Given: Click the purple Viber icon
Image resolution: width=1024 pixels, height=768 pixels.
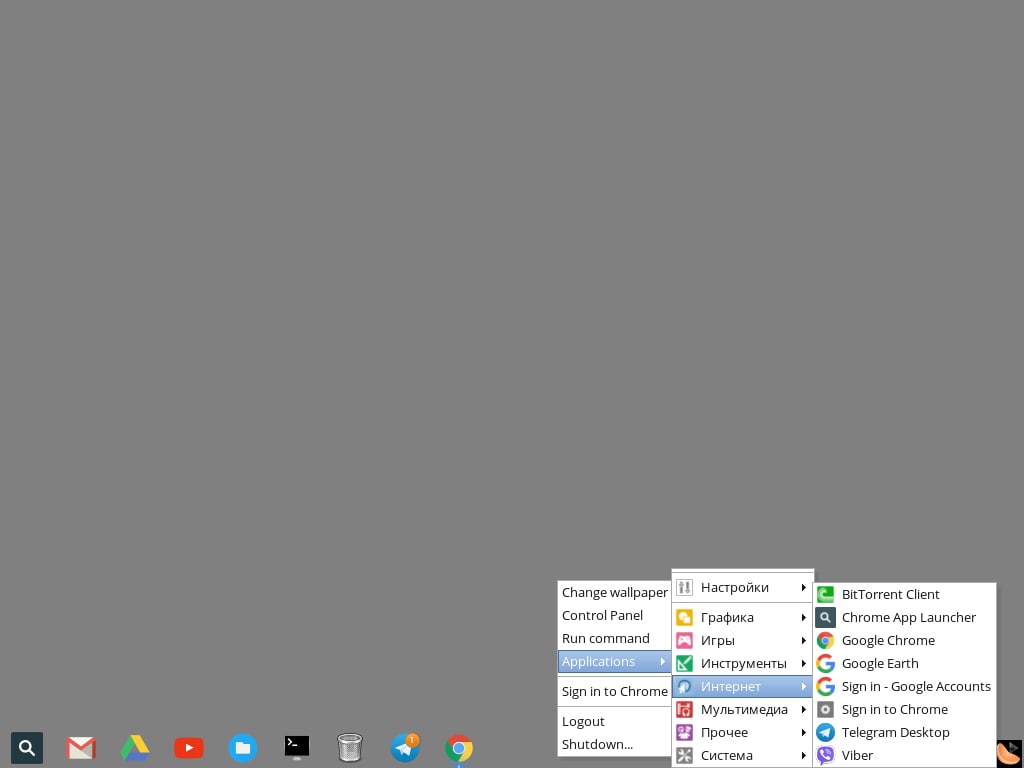Looking at the screenshot, I should click(x=825, y=756).
